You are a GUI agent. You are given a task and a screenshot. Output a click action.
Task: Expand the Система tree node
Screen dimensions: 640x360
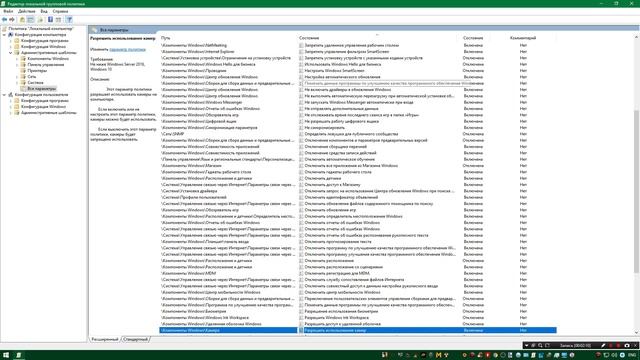(x=17, y=82)
